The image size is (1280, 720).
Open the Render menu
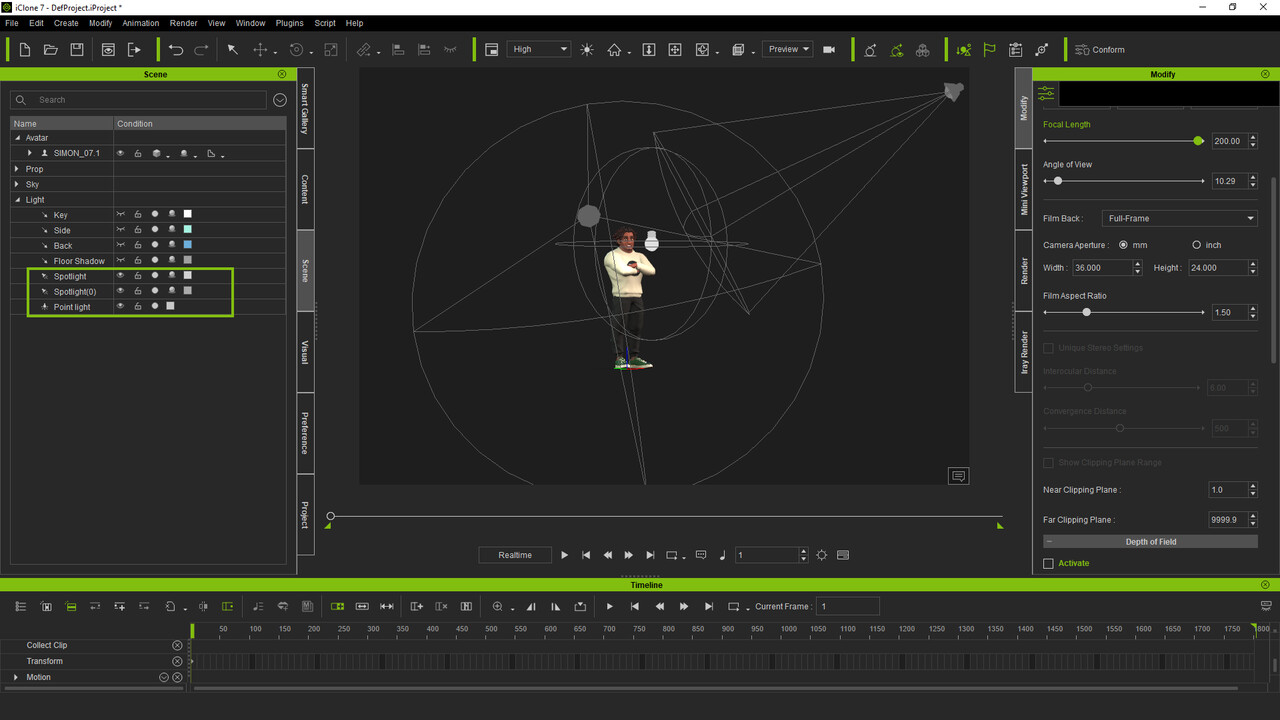[x=183, y=23]
